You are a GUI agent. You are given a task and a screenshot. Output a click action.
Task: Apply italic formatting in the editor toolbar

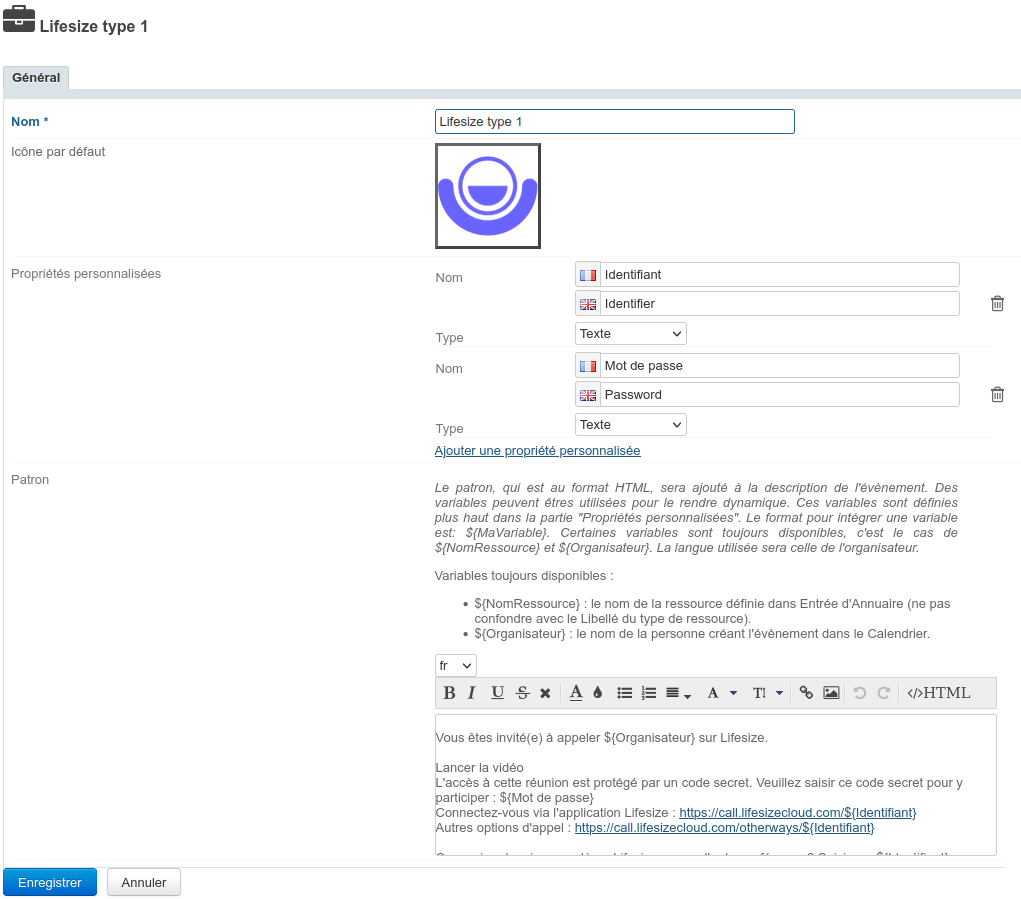(x=472, y=693)
